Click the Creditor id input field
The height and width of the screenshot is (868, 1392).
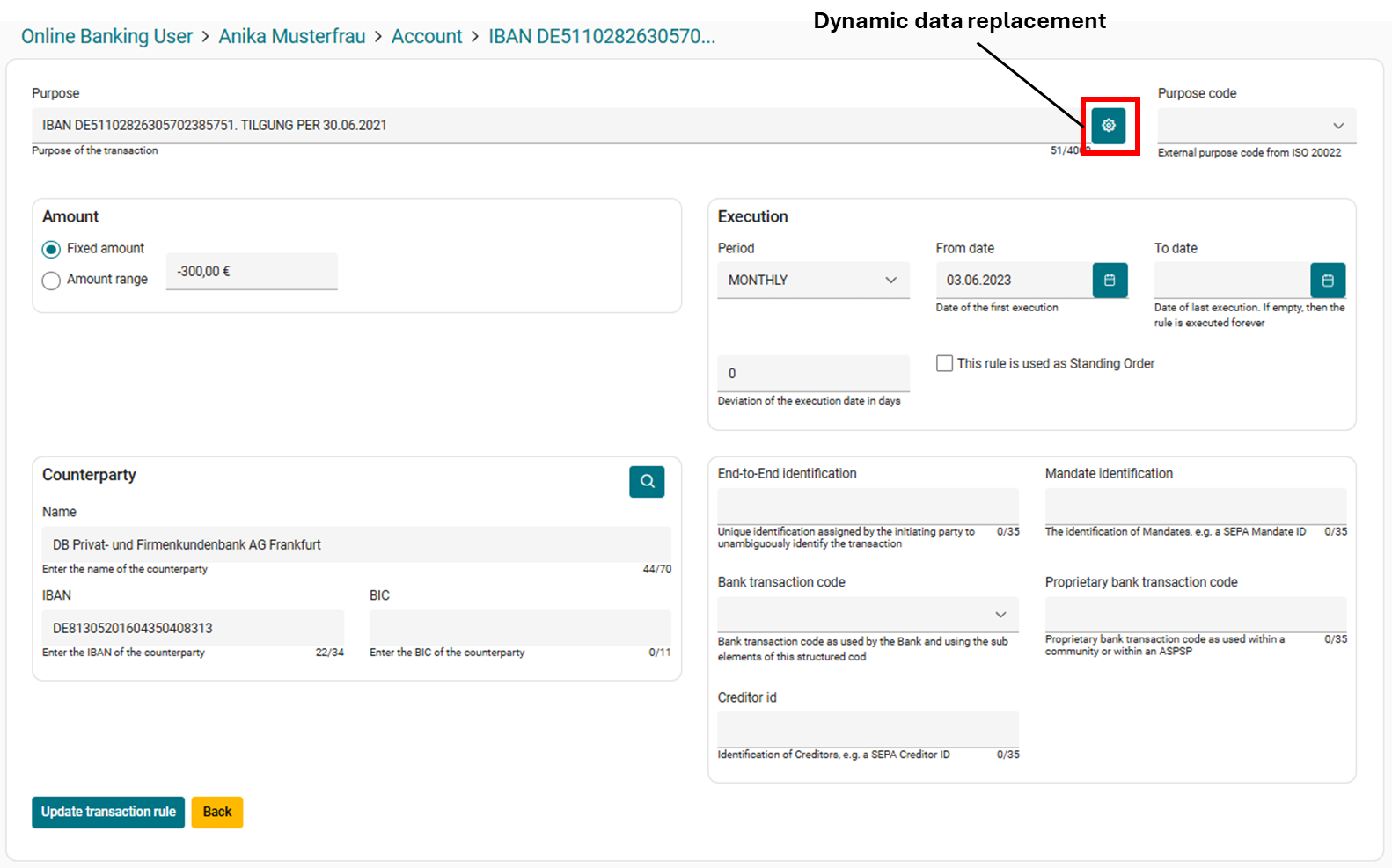point(867,729)
